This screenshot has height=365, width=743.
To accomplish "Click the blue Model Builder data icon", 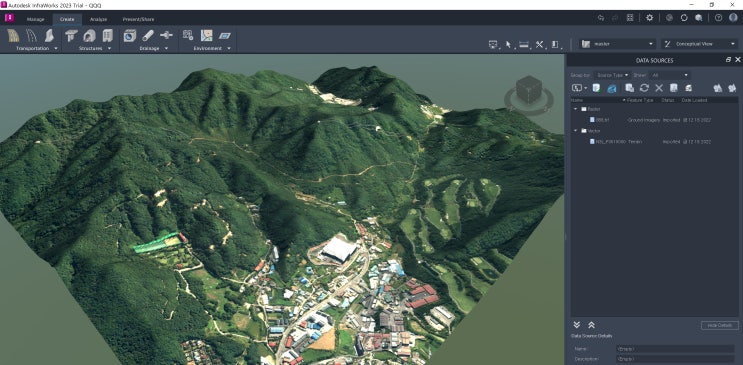I will [x=612, y=88].
